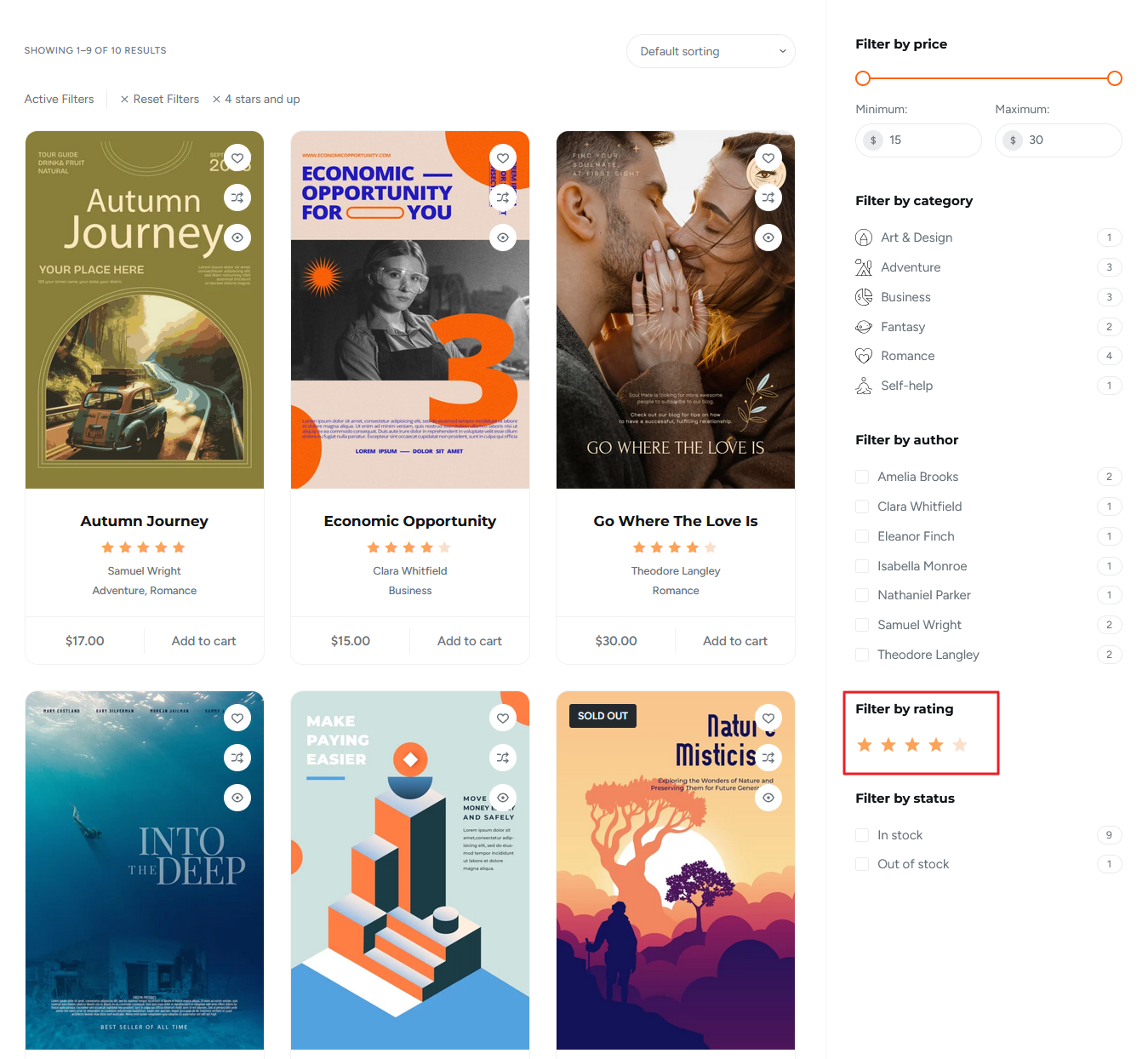Open quick view eye on Go Where The Love Is
Screen dimensions: 1148x1059
coord(768,238)
